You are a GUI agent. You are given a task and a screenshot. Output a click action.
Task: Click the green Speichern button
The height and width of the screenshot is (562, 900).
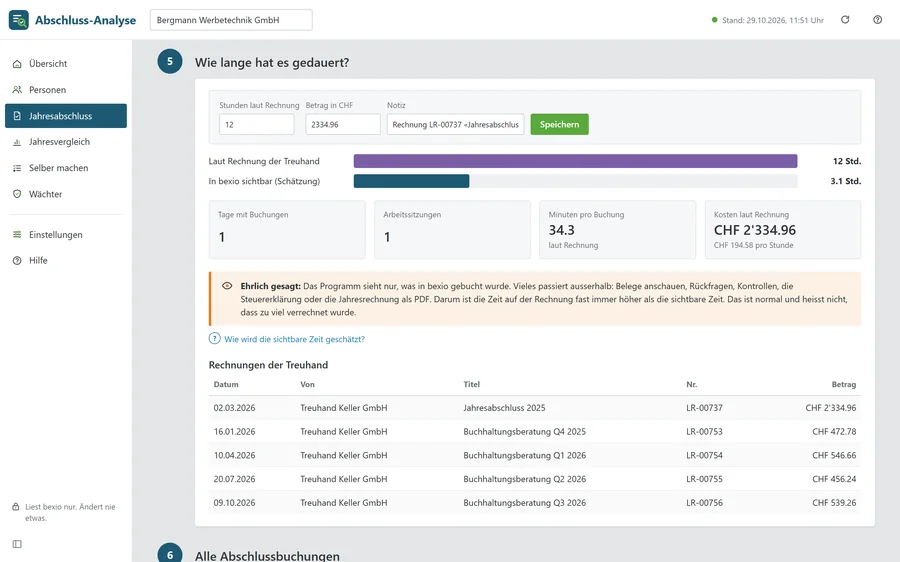[x=560, y=124]
